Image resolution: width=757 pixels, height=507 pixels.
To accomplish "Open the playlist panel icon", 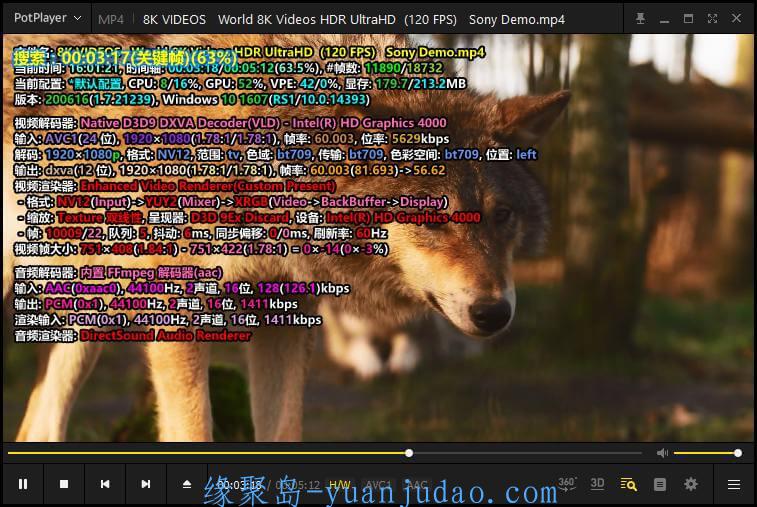I will tap(659, 484).
